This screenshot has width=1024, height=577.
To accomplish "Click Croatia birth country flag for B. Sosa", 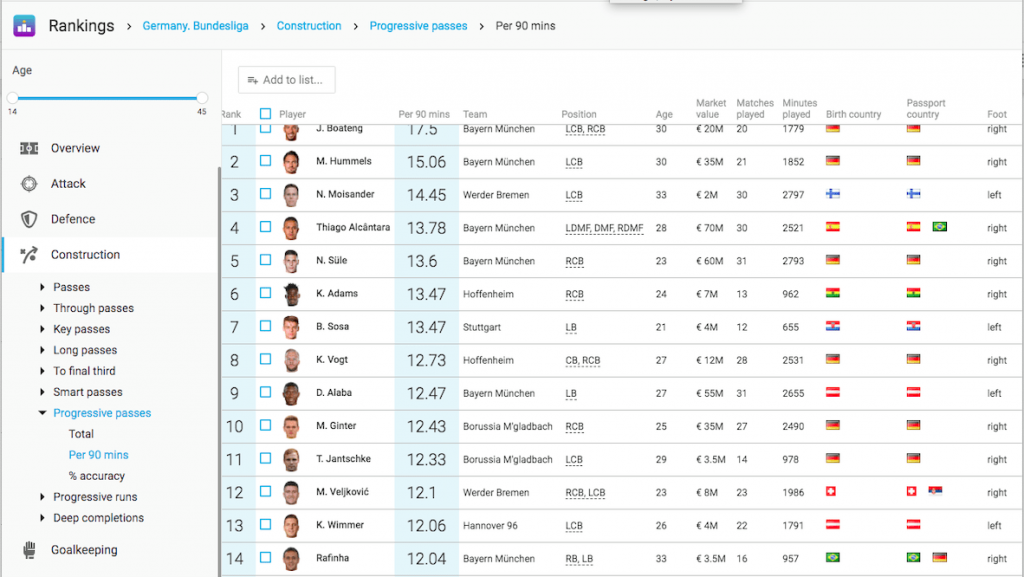I will [x=833, y=326].
